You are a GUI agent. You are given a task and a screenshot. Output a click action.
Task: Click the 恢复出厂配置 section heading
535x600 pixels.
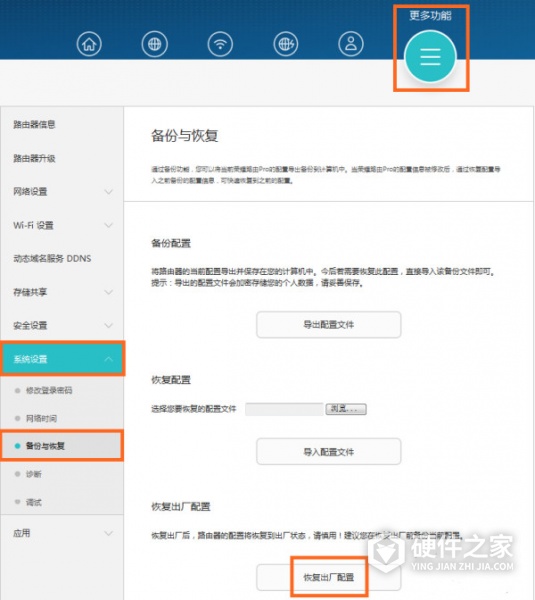point(181,507)
